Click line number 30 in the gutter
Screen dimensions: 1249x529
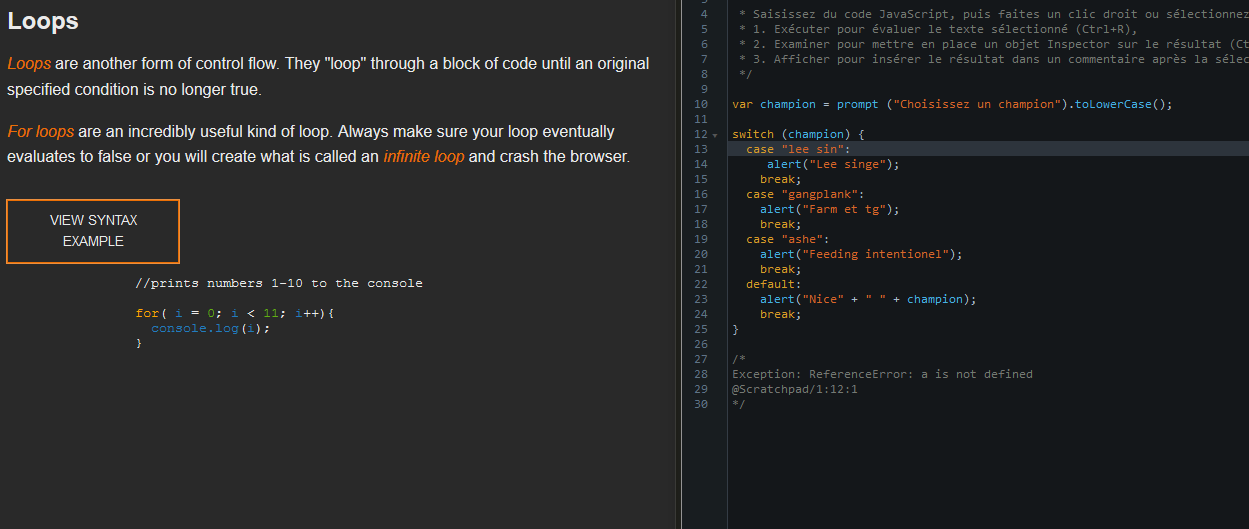tap(701, 404)
